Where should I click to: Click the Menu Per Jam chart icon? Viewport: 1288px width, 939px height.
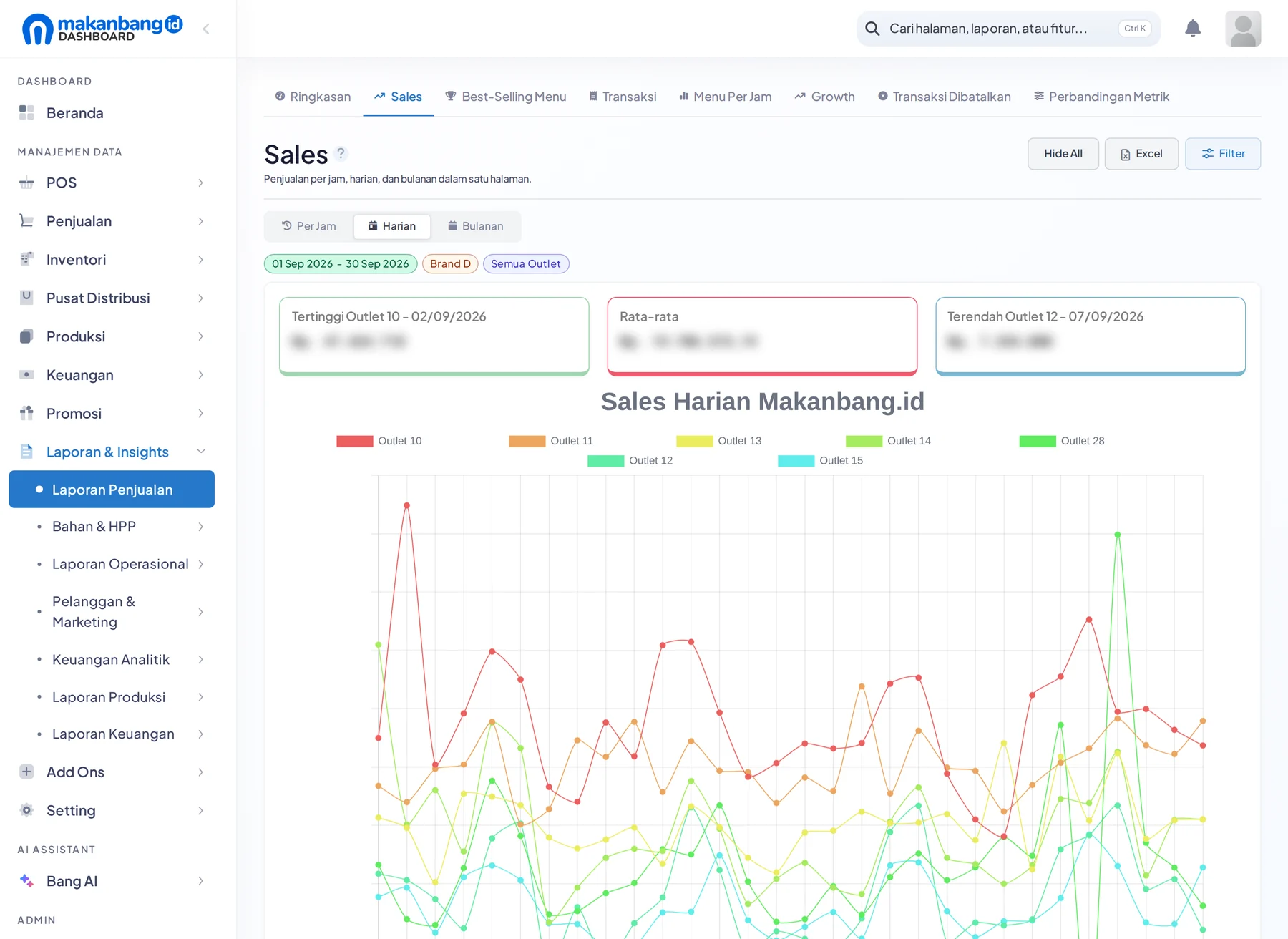tap(684, 96)
